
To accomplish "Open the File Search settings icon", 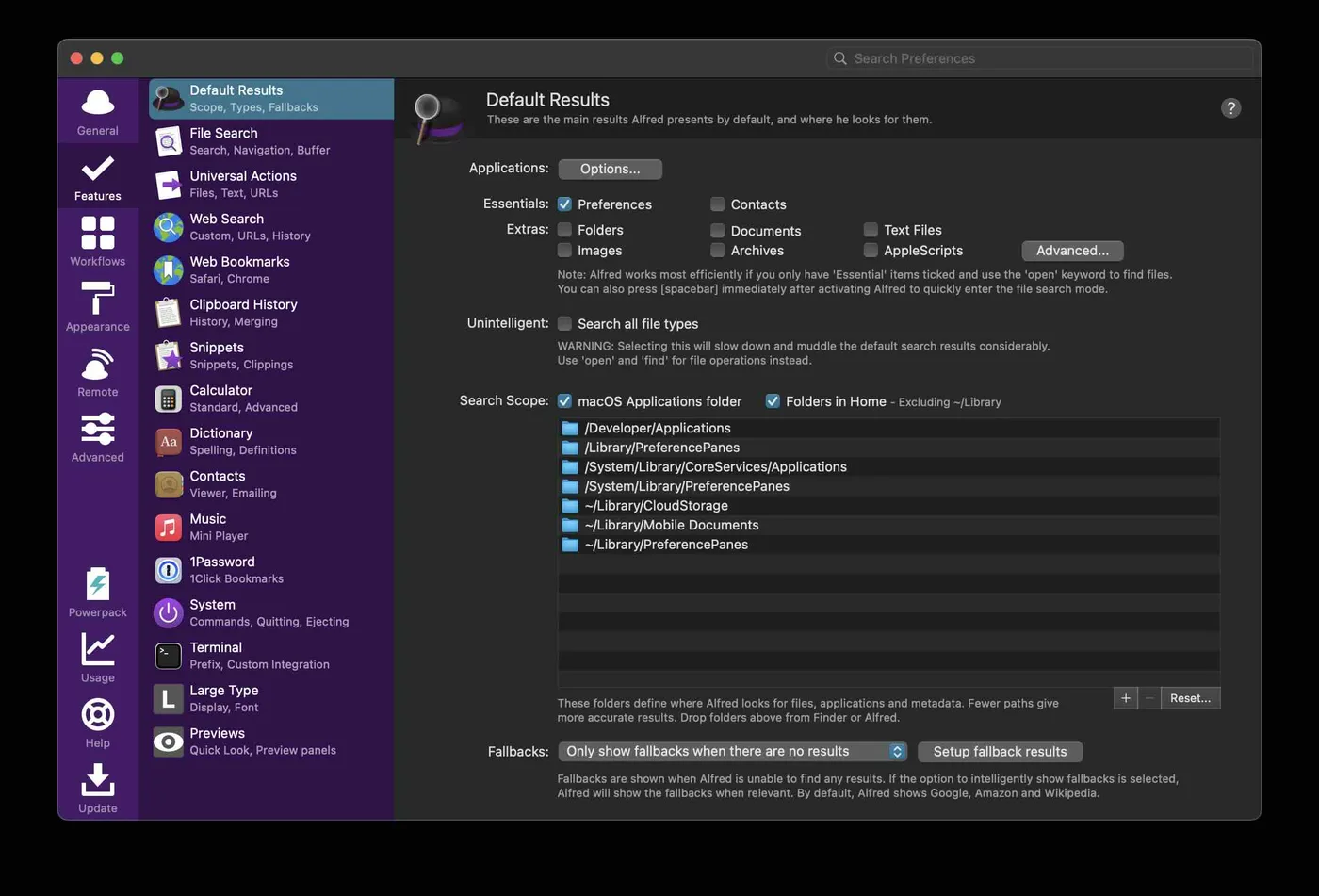I will (x=167, y=140).
